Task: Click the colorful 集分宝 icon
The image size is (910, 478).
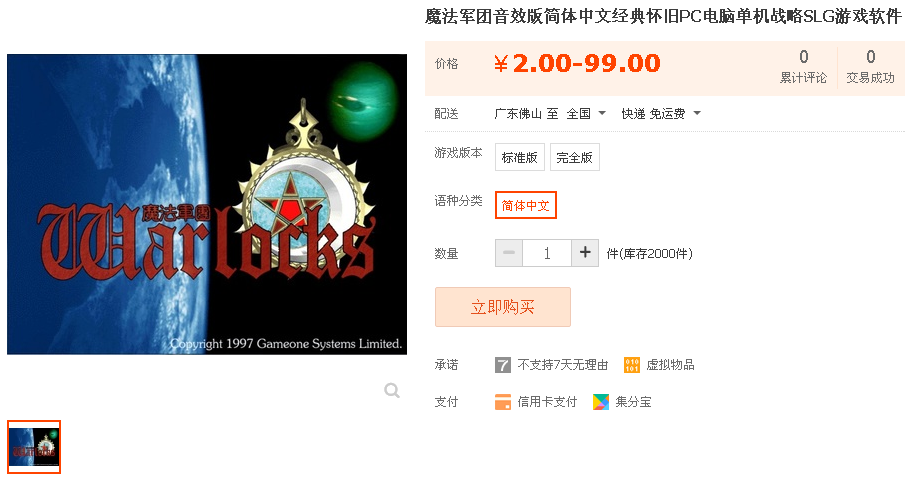Action: pyautogui.click(x=601, y=401)
